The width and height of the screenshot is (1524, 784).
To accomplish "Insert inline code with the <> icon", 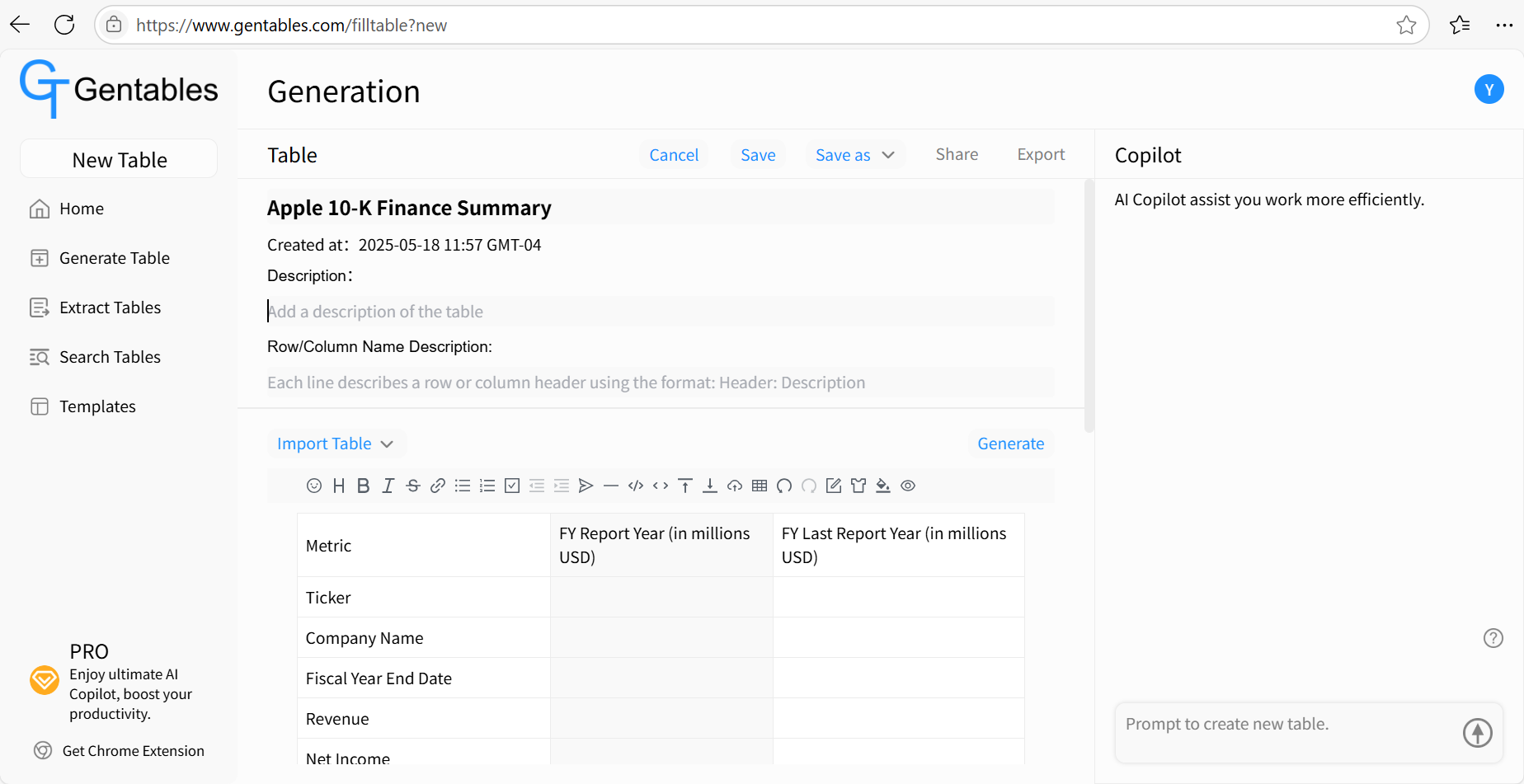I will click(661, 486).
